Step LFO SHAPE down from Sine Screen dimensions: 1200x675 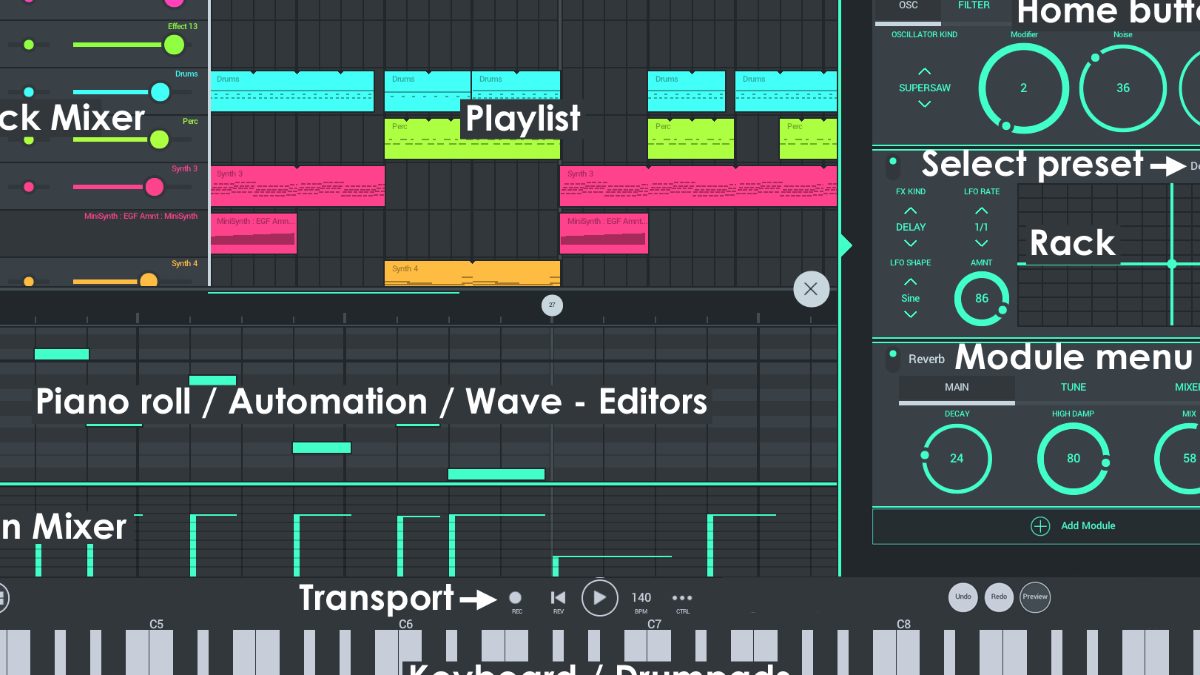(910, 314)
